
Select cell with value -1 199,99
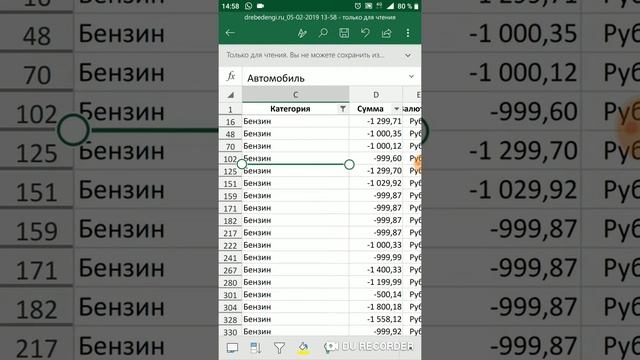pos(376,282)
